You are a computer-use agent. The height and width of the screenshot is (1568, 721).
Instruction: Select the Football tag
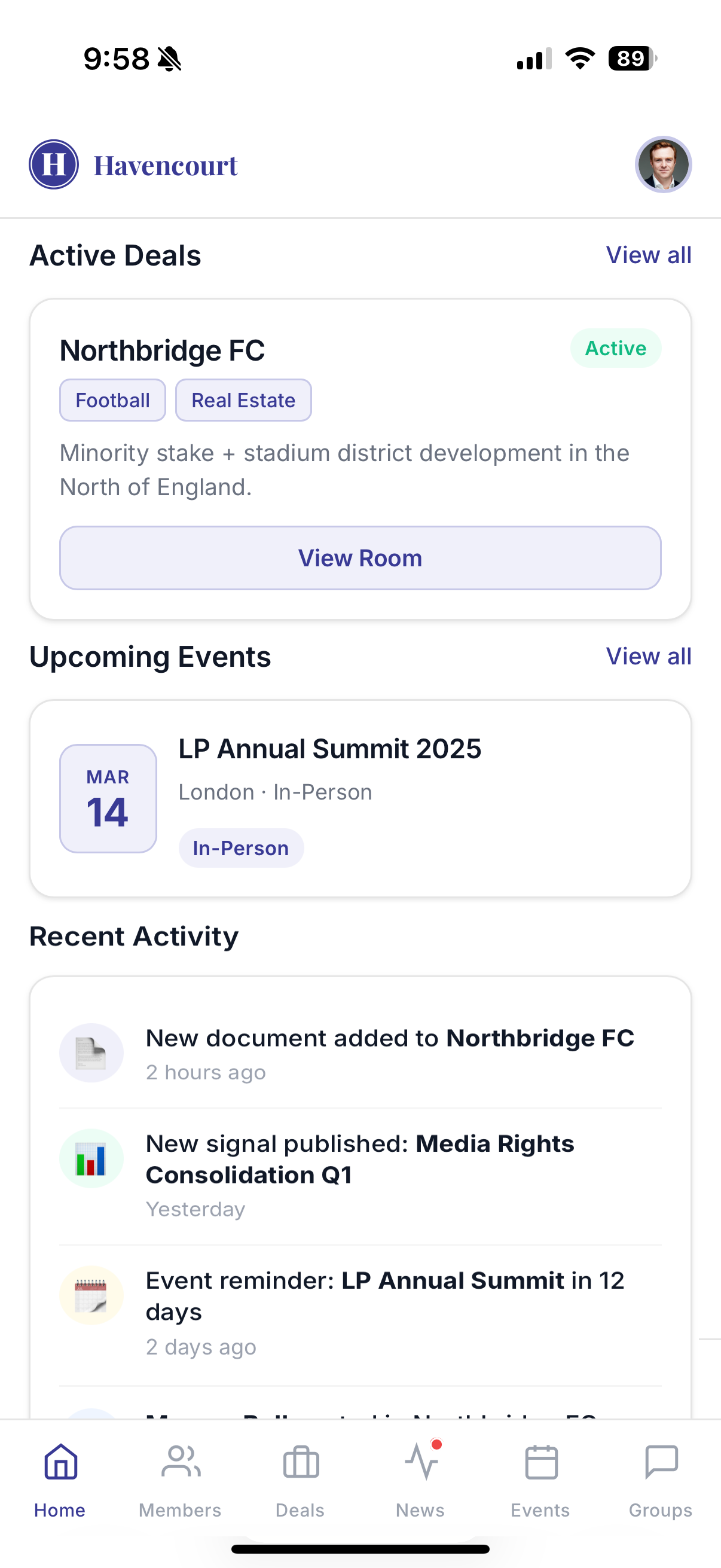pos(112,401)
